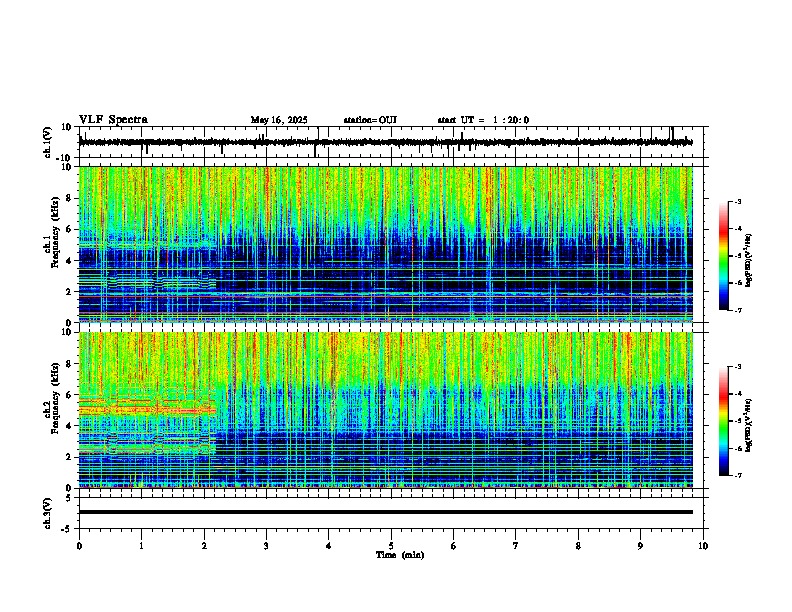792x612 pixels.
Task: Click the ch.1(V) waveform trace panel
Action: 393,142
